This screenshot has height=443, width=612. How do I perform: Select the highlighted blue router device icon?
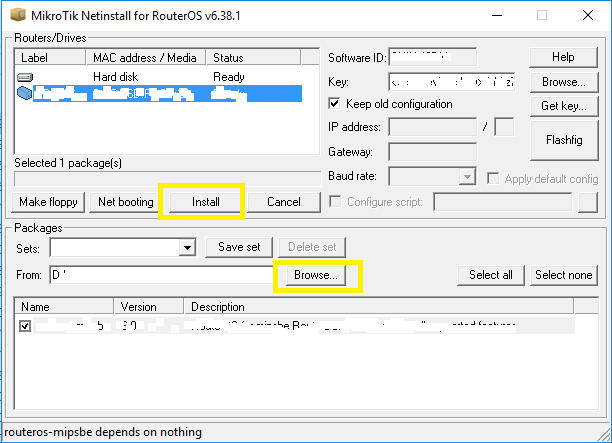[x=24, y=93]
